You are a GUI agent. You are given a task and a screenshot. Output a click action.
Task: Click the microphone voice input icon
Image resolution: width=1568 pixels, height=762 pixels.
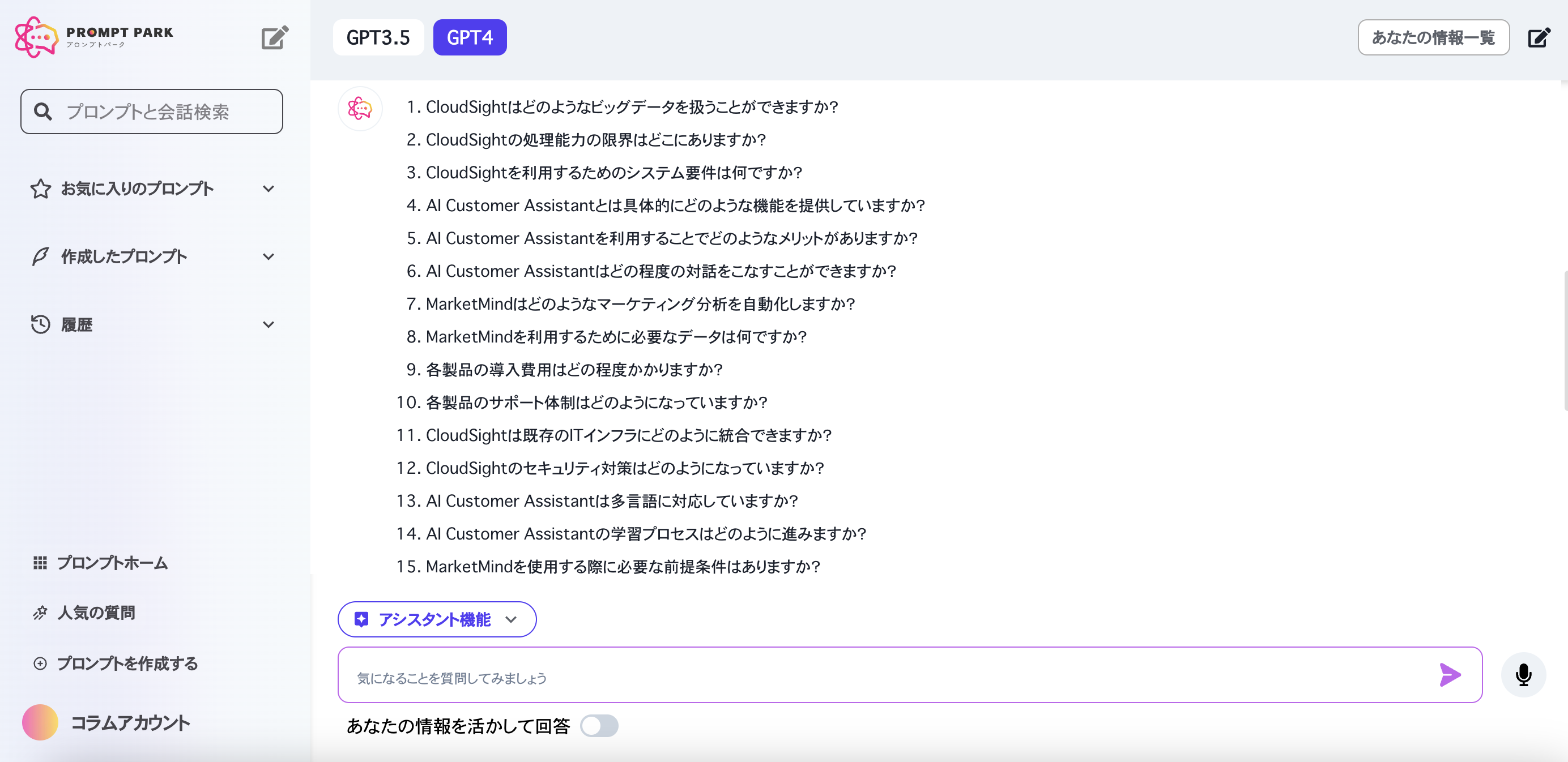tap(1523, 674)
